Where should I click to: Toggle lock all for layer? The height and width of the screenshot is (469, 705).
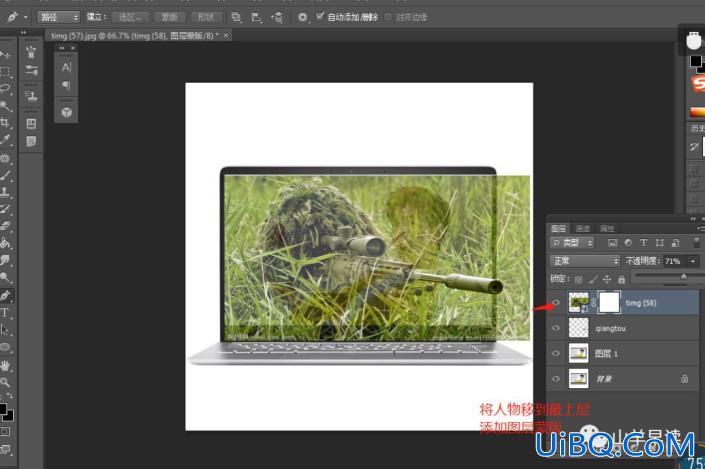pos(621,279)
